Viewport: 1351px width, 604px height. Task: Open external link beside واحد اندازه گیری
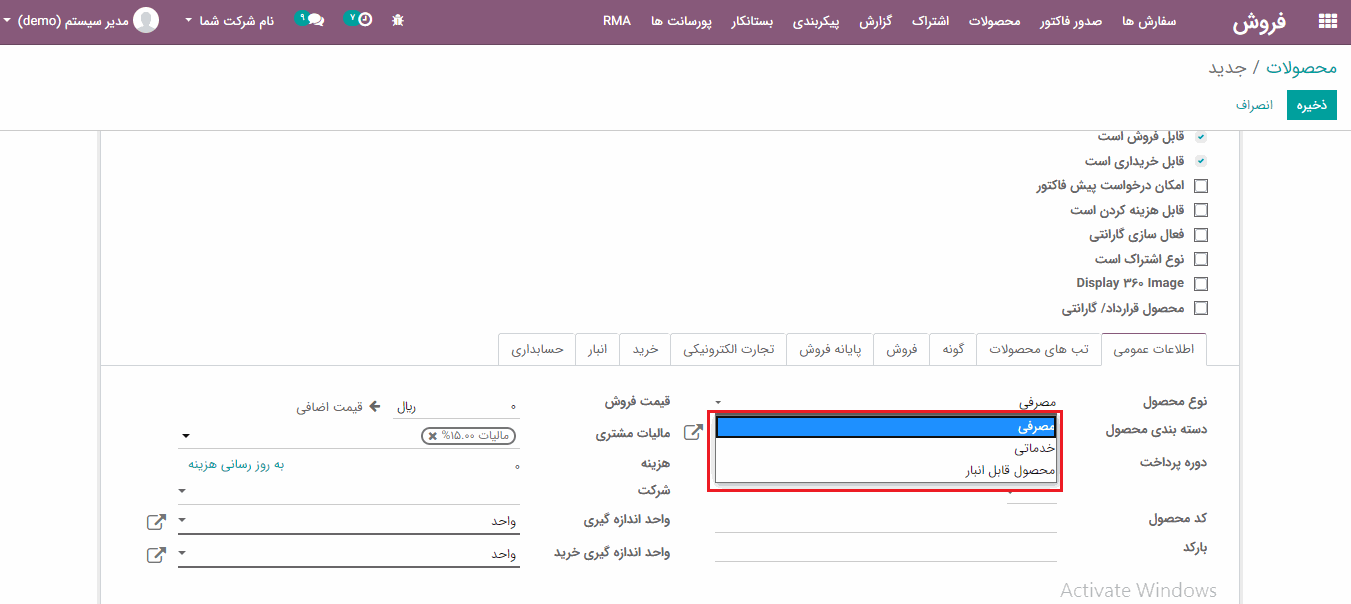[156, 521]
